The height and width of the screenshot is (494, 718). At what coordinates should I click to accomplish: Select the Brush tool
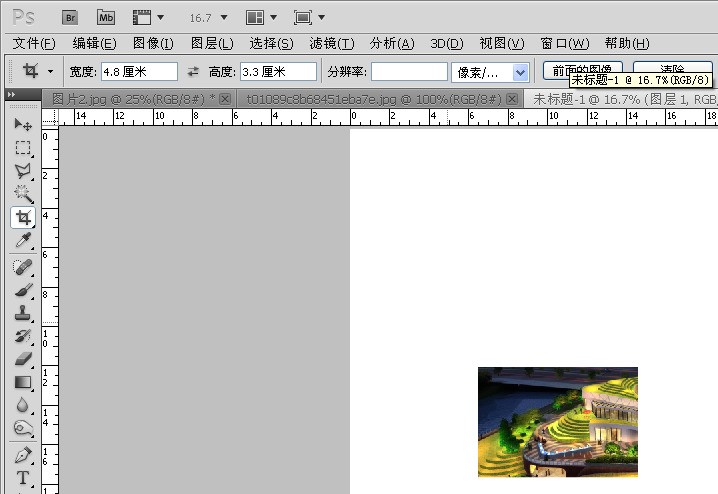(x=23, y=290)
